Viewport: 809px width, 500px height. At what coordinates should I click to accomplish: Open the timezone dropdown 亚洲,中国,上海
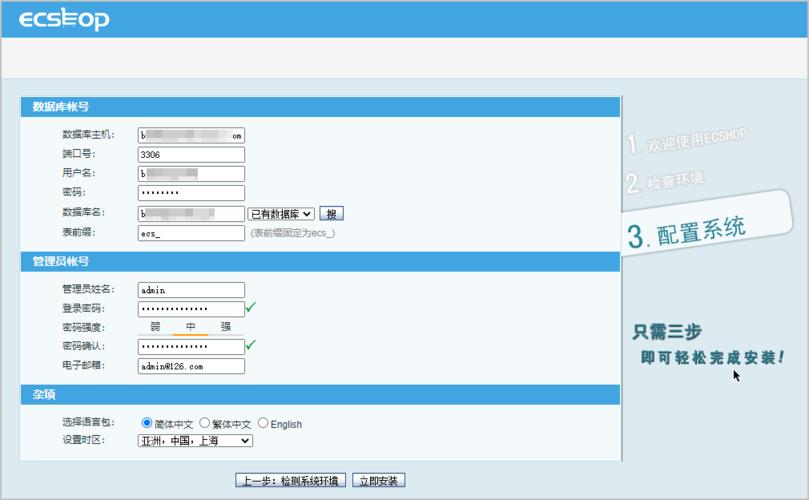click(195, 441)
